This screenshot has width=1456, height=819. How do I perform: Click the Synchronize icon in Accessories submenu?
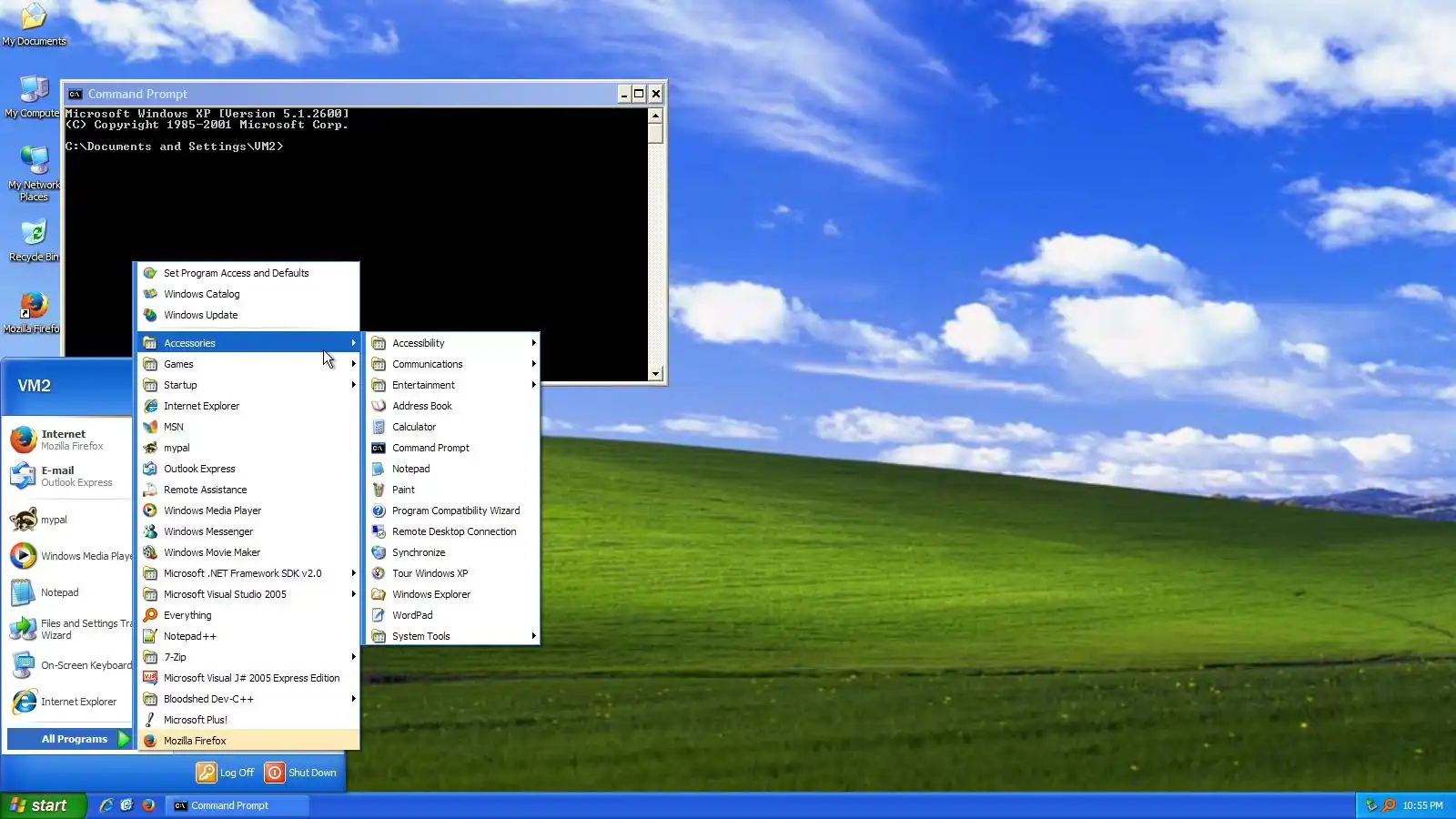coord(379,552)
